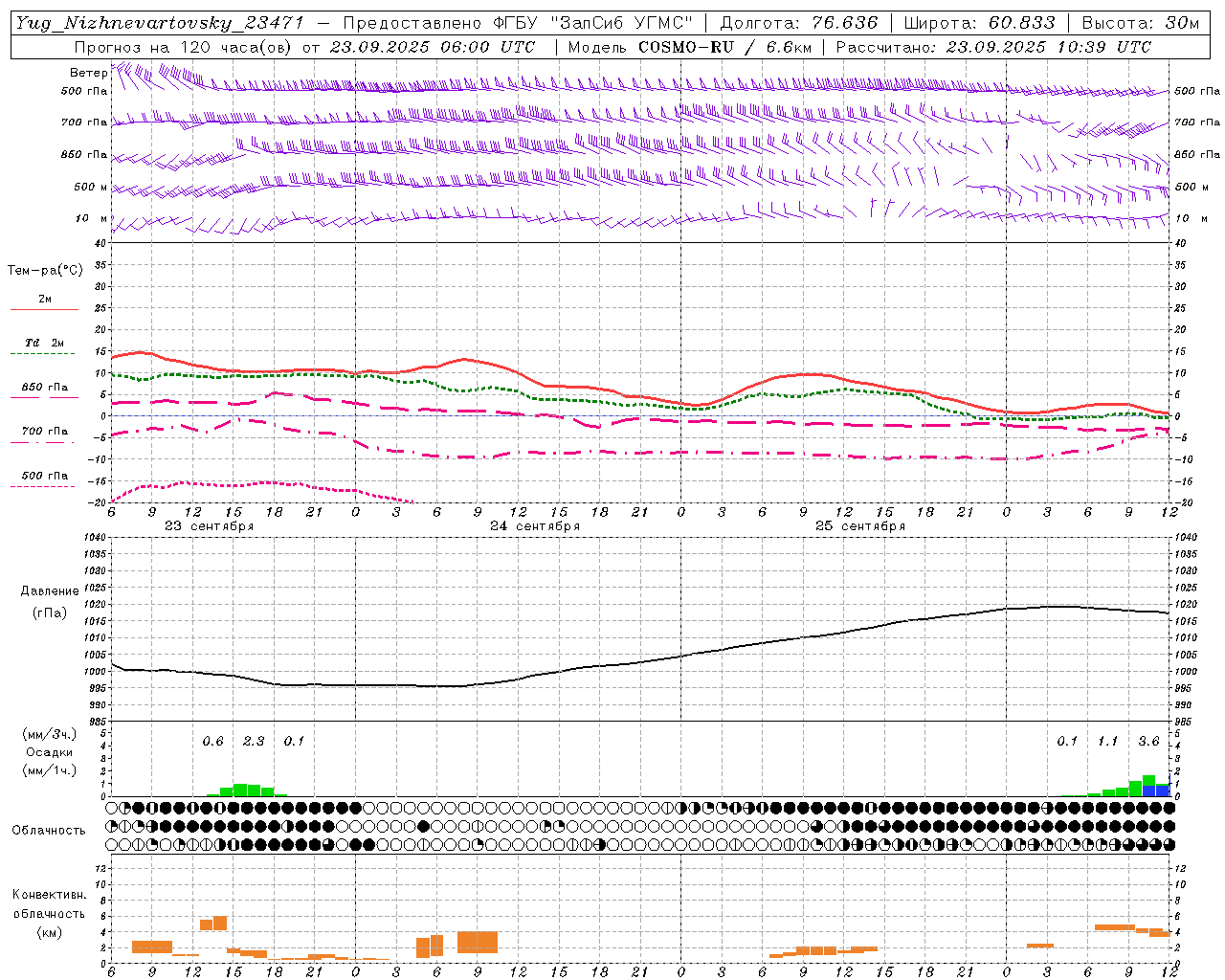The image size is (1225, 980).
Task: Click the Облачность panel label
Action: (x=49, y=830)
